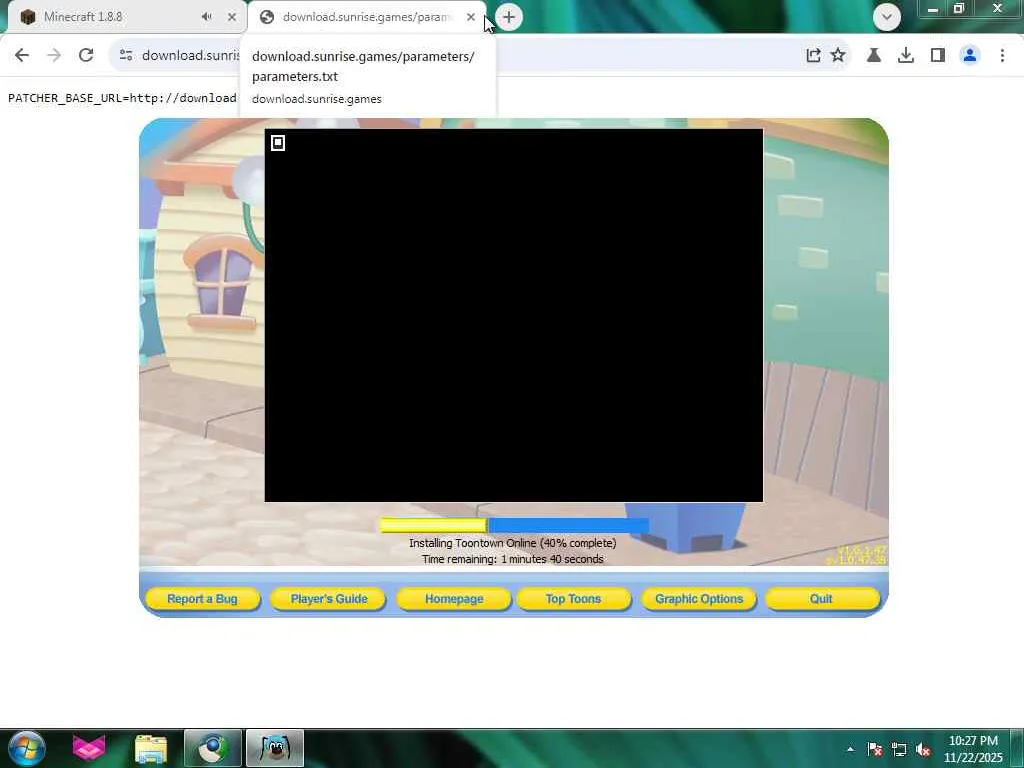The height and width of the screenshot is (768, 1024).
Task: Open Windows Explorer folder in taskbar
Action: point(151,748)
